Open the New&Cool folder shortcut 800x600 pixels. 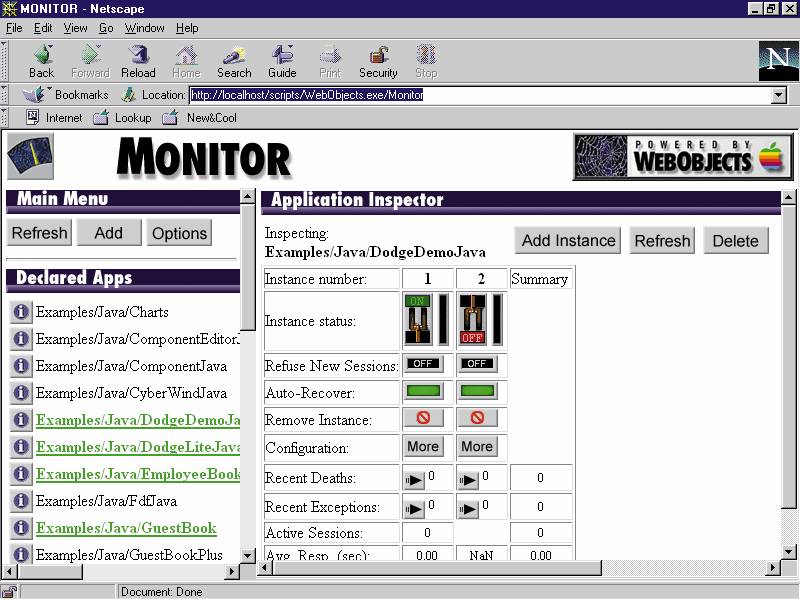(x=199, y=118)
